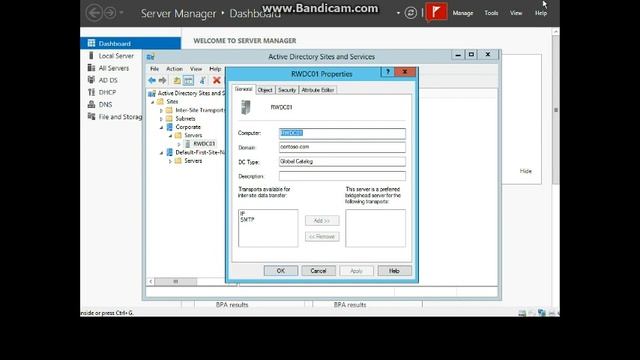Viewport: 640px width, 360px height.
Task: Open DNS in the sidebar
Action: [x=105, y=104]
